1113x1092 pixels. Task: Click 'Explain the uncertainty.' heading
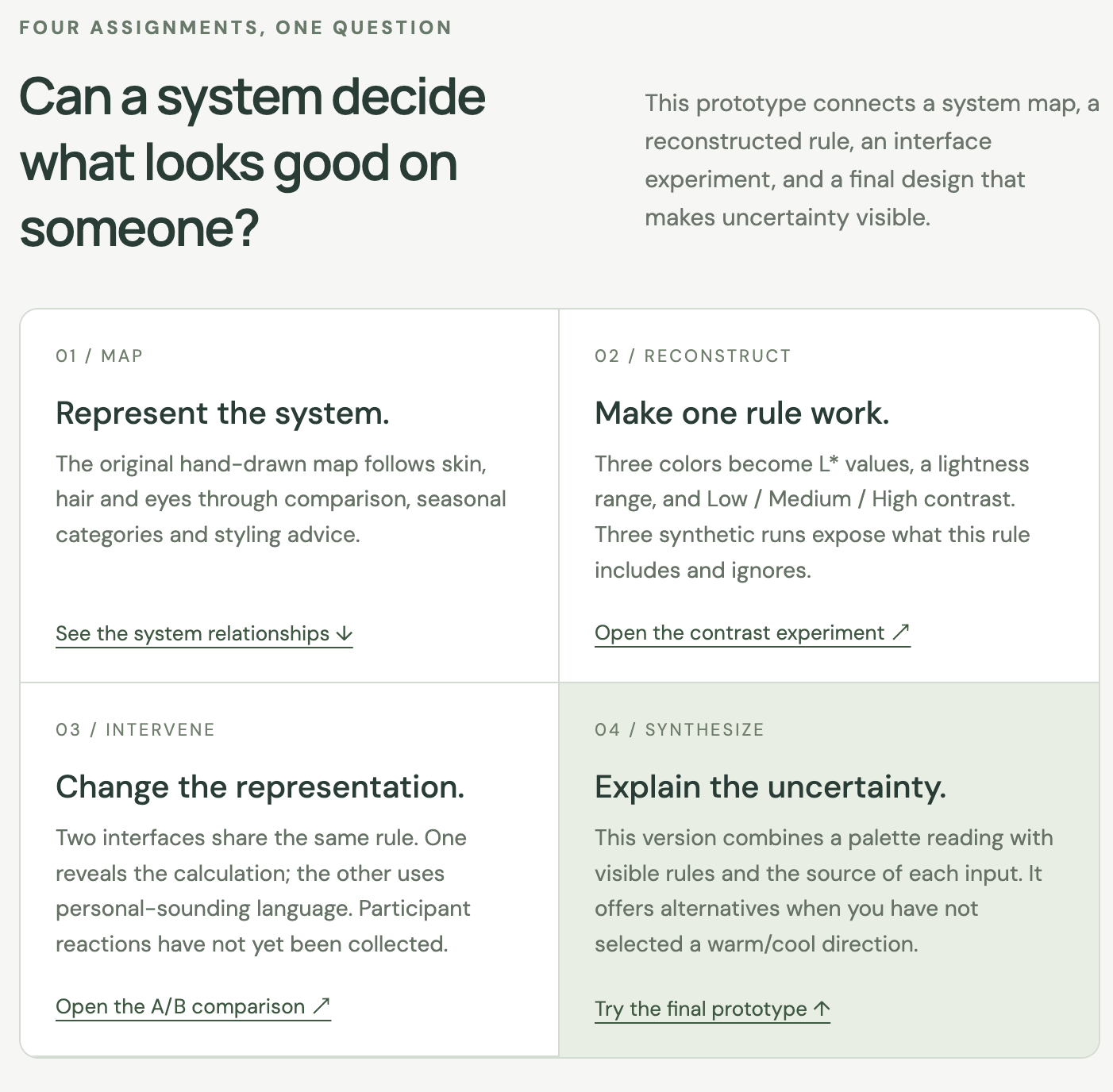point(771,787)
